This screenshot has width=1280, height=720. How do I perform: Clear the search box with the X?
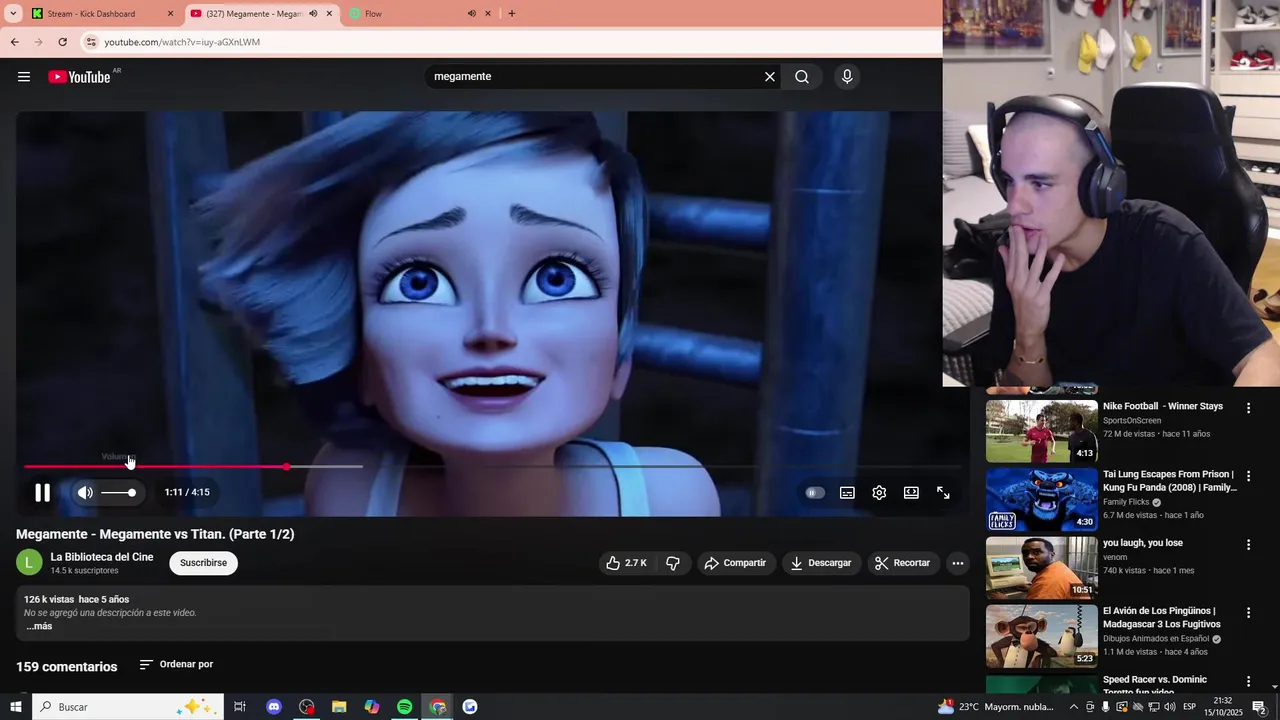coord(770,77)
